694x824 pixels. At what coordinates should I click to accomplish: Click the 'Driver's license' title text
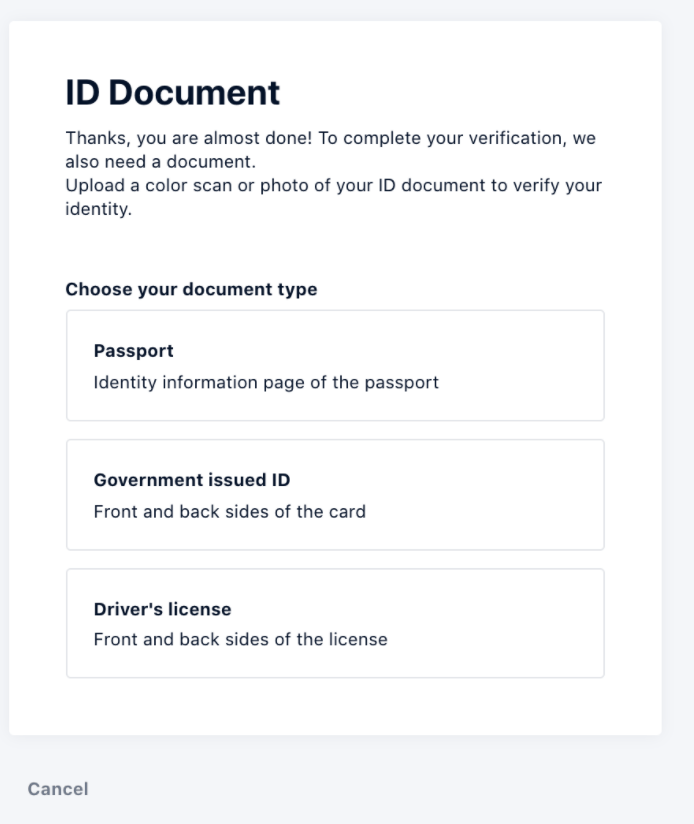tap(162, 609)
